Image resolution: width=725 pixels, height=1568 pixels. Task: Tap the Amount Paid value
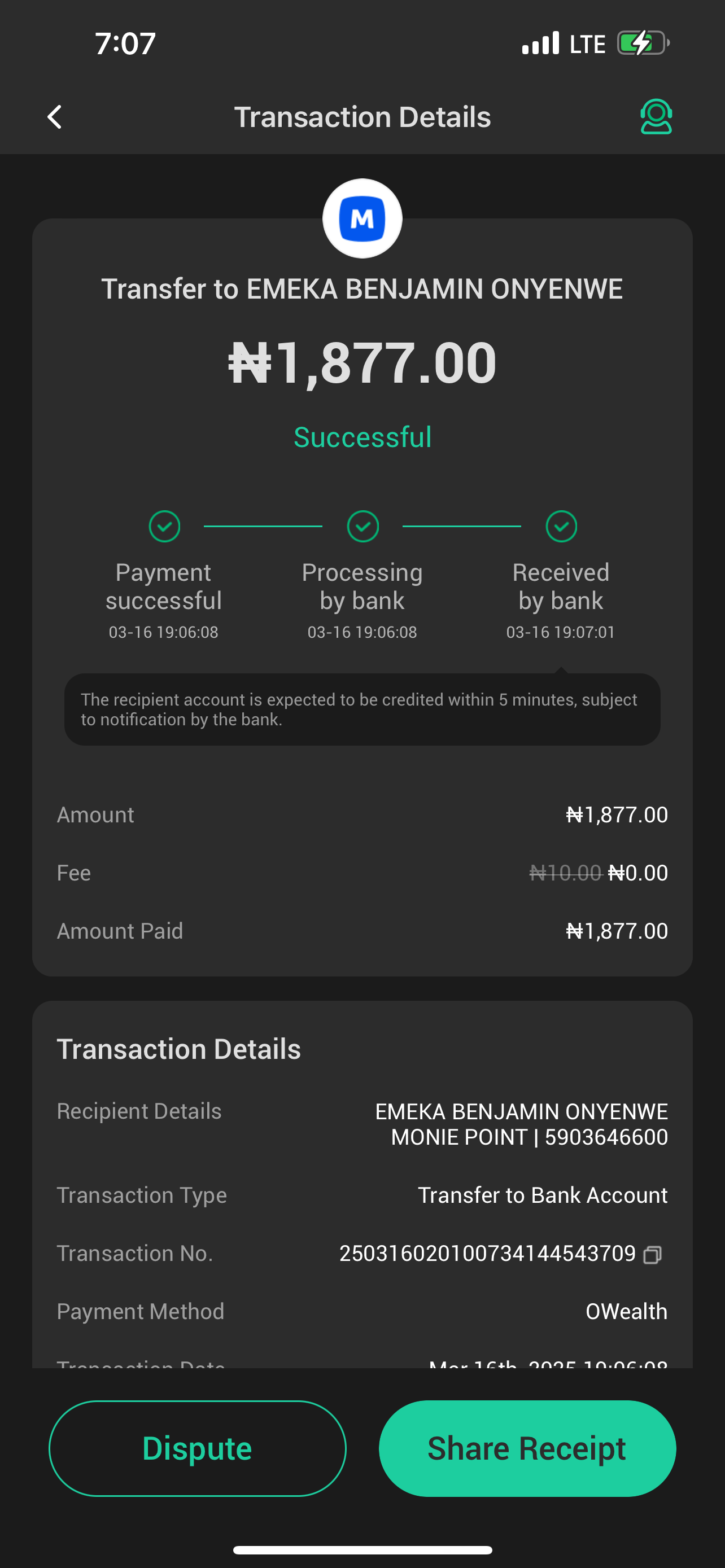pos(617,931)
